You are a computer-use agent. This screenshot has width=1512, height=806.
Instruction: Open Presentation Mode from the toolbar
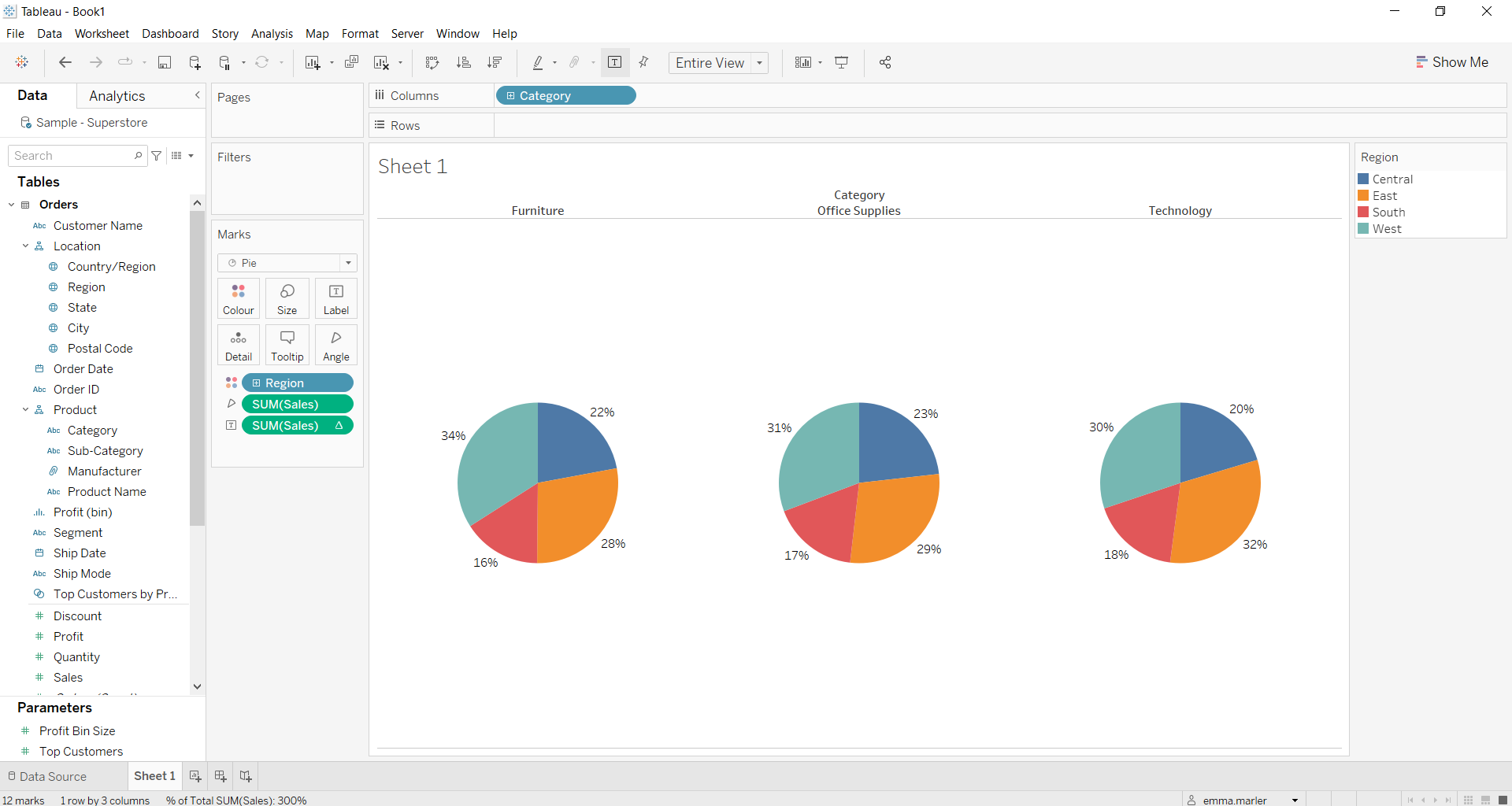tap(842, 63)
